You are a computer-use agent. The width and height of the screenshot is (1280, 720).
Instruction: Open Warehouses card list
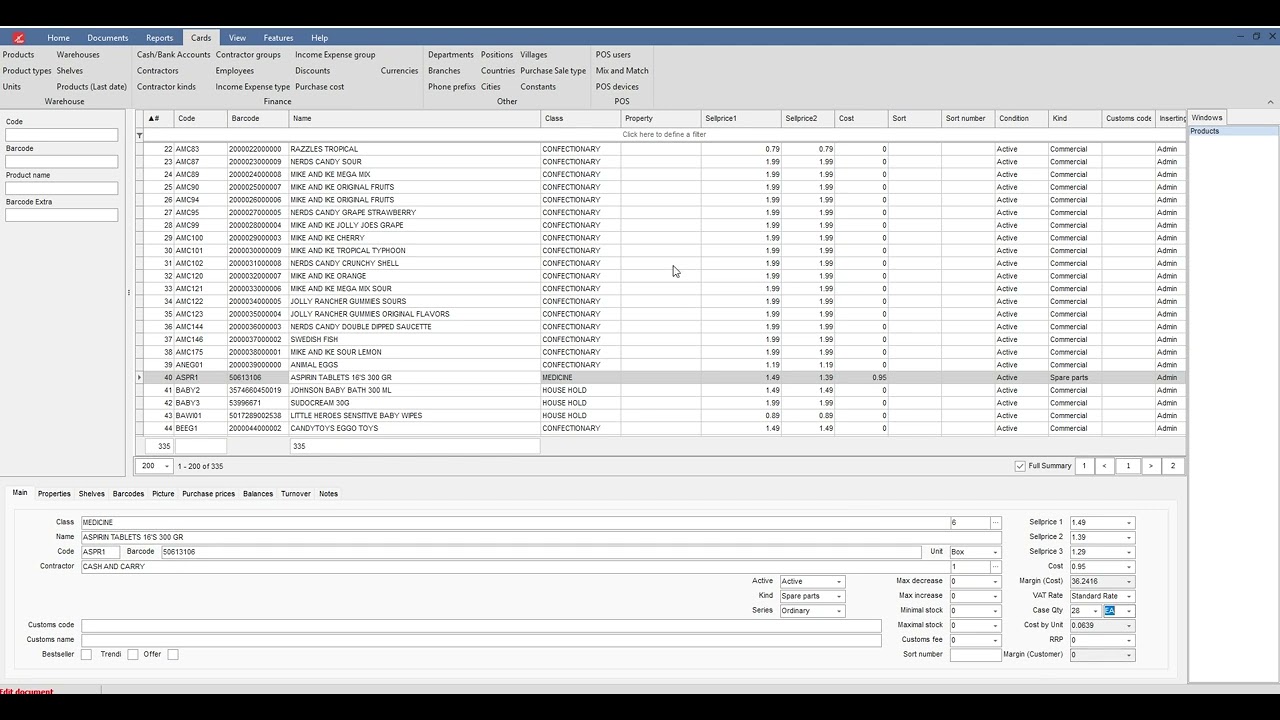tap(78, 55)
